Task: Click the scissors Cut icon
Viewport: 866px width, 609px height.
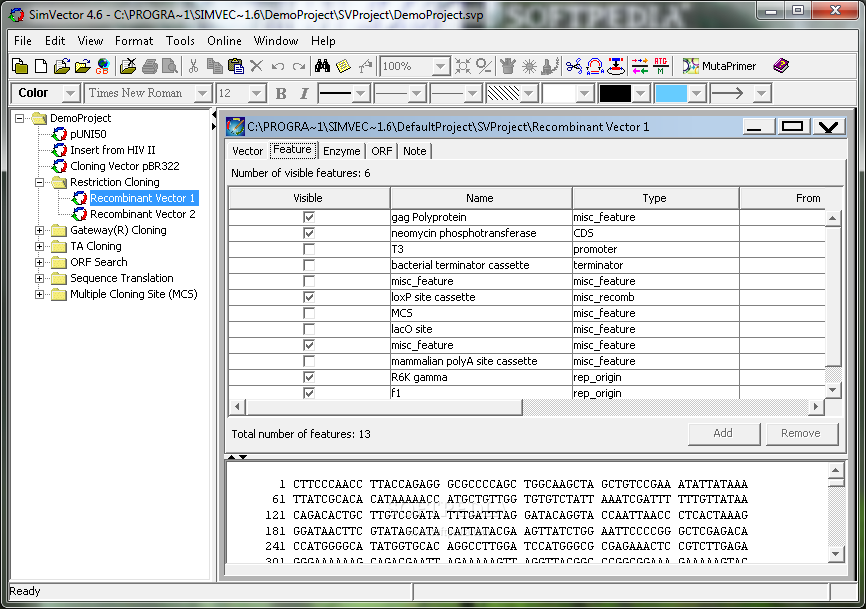Action: pos(193,66)
